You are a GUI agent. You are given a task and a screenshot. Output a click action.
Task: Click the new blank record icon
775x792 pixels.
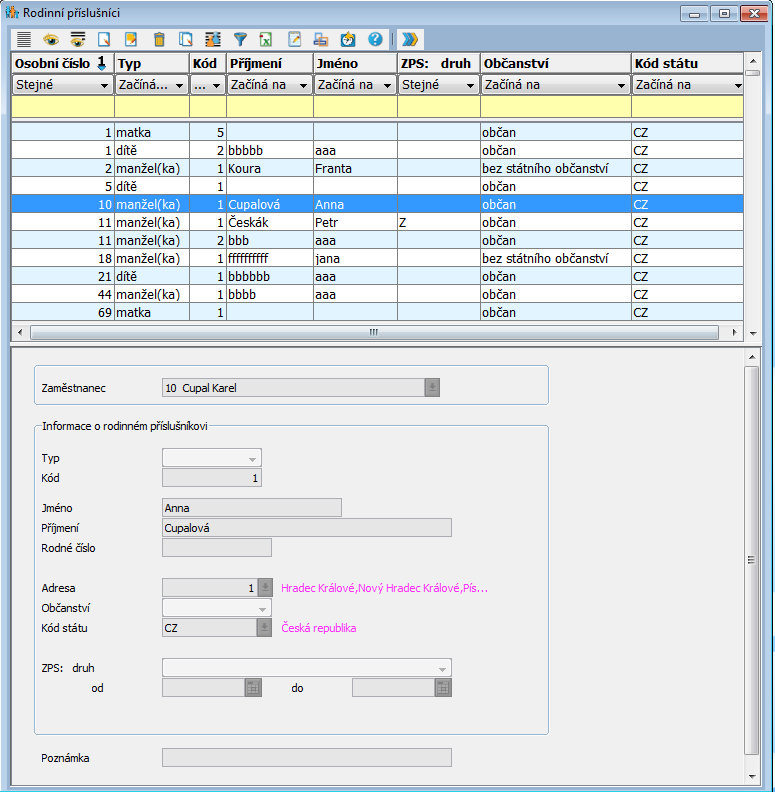105,39
